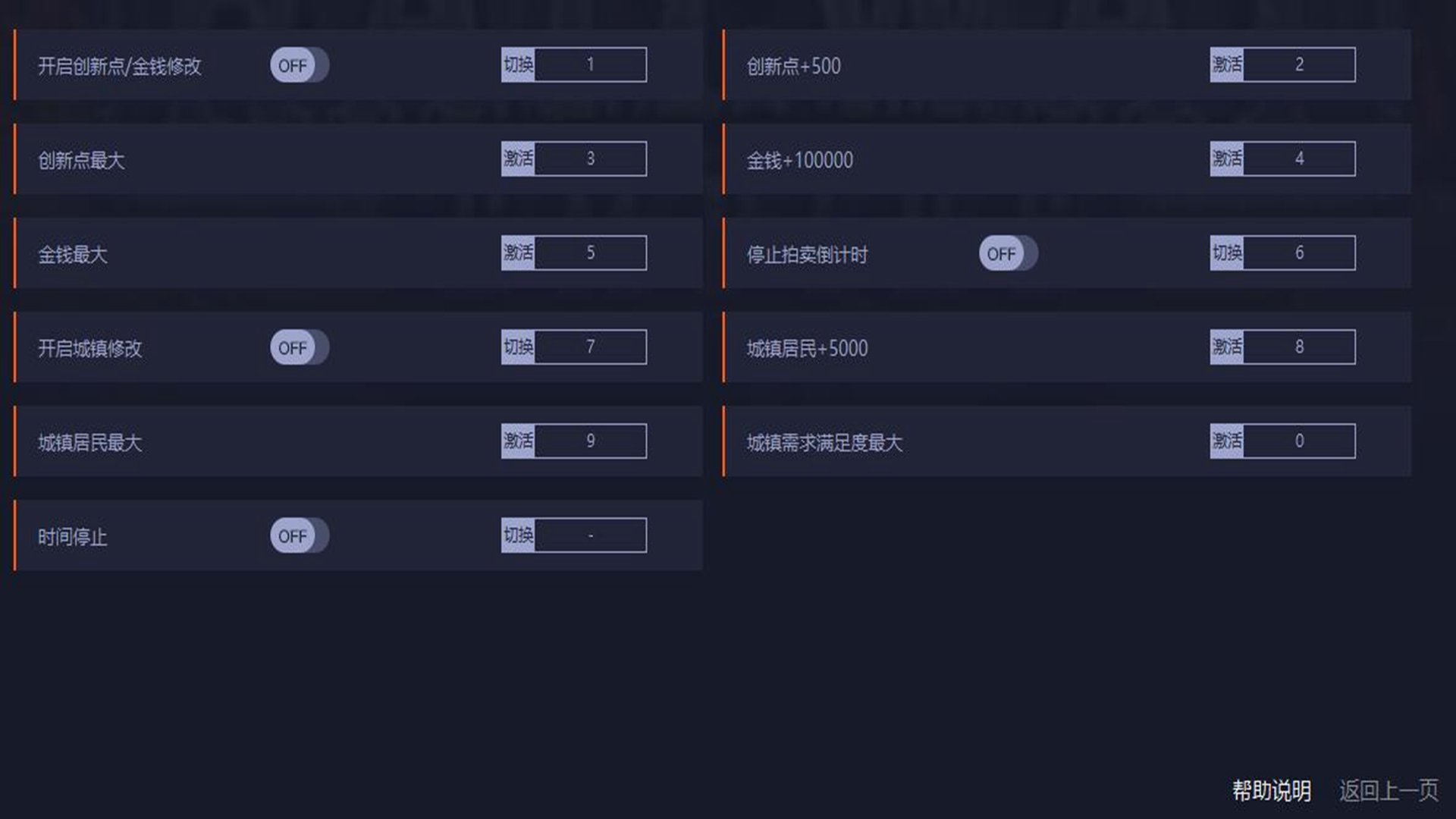Viewport: 1456px width, 819px height.
Task: Select the hotkey box showing 4
Action: click(x=1299, y=158)
